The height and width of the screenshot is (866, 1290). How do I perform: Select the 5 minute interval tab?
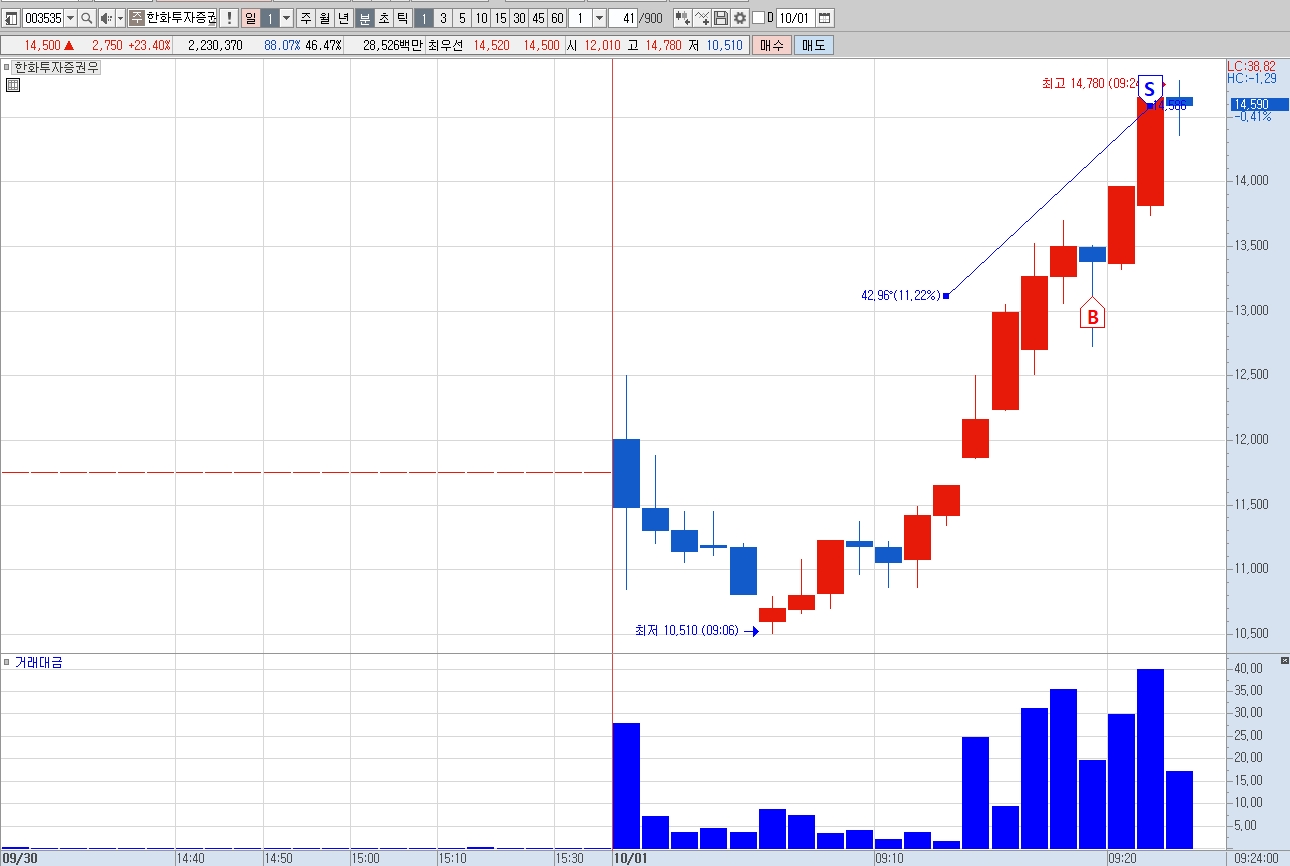(x=462, y=18)
